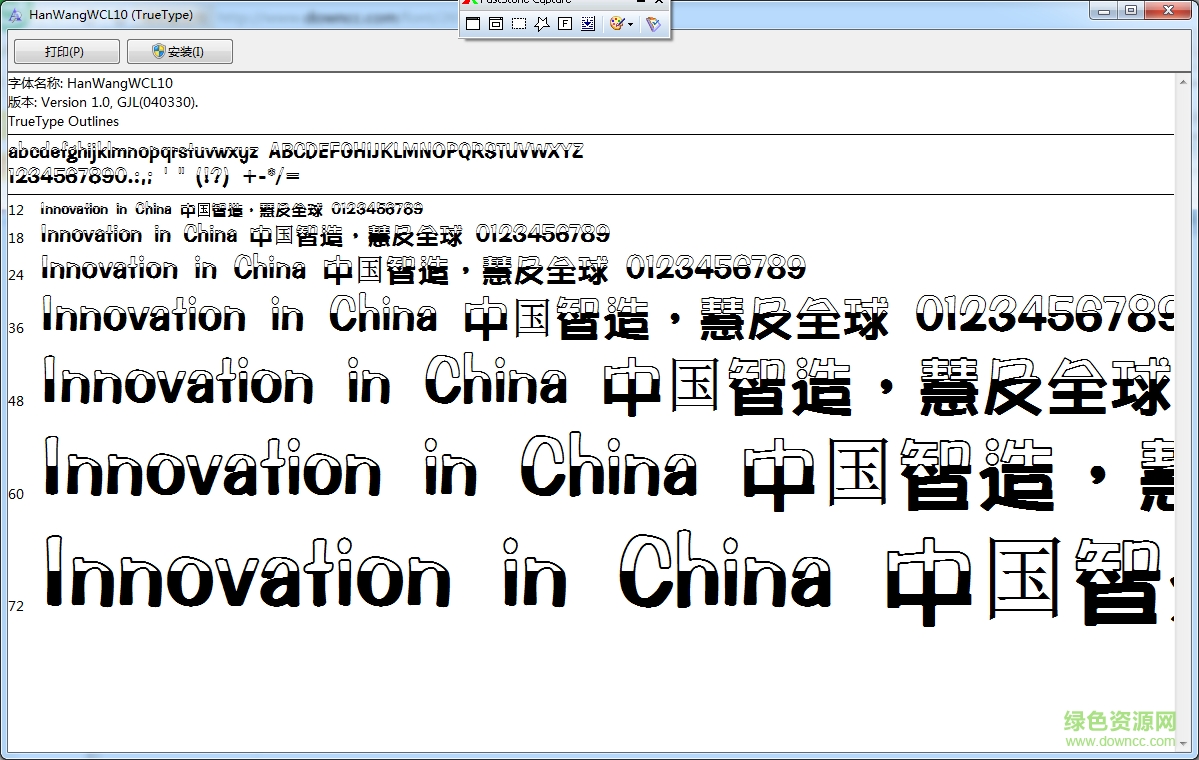
Task: Close the FastStone Capture floating panel
Action: point(658,2)
